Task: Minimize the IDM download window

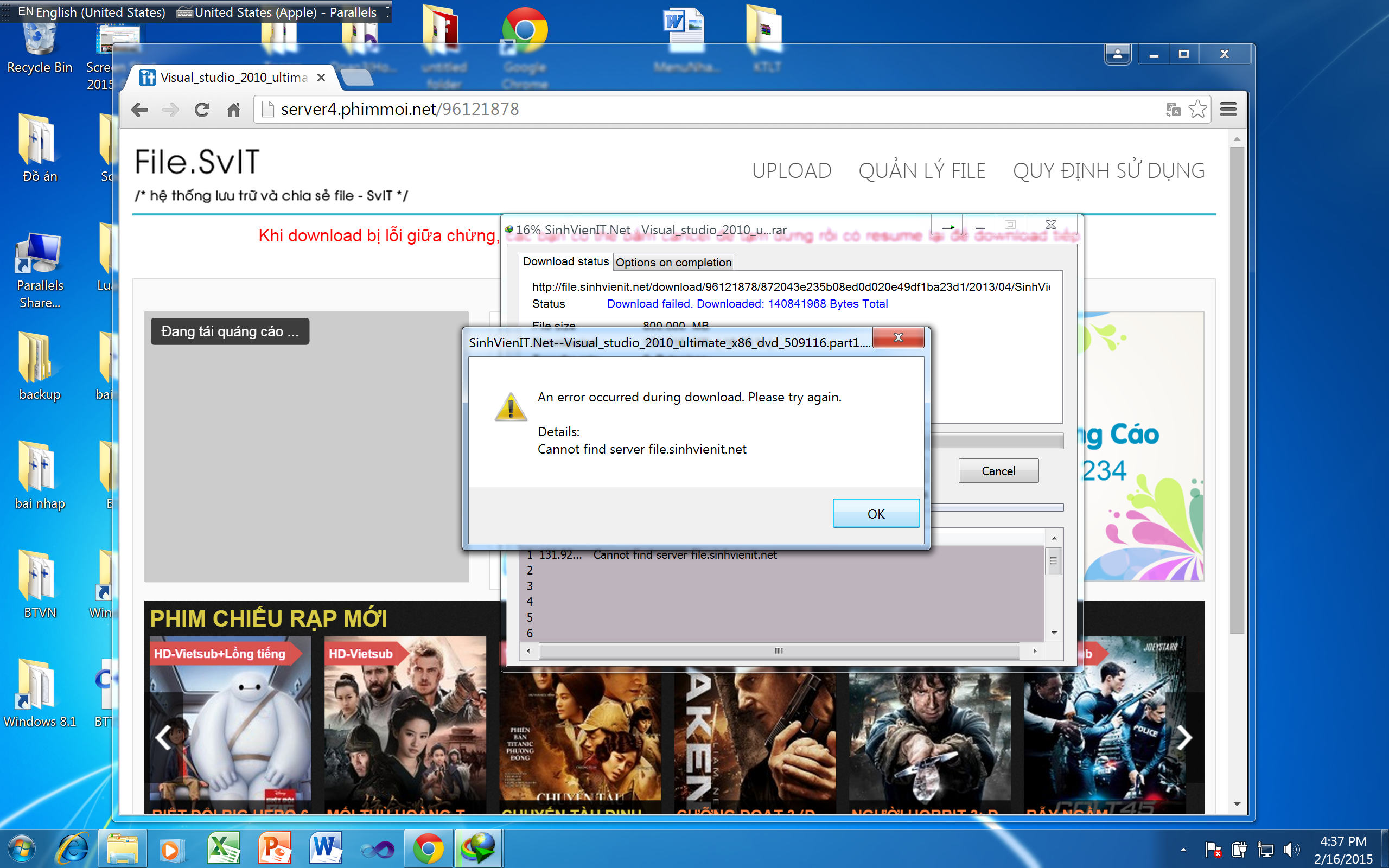Action: (980, 226)
